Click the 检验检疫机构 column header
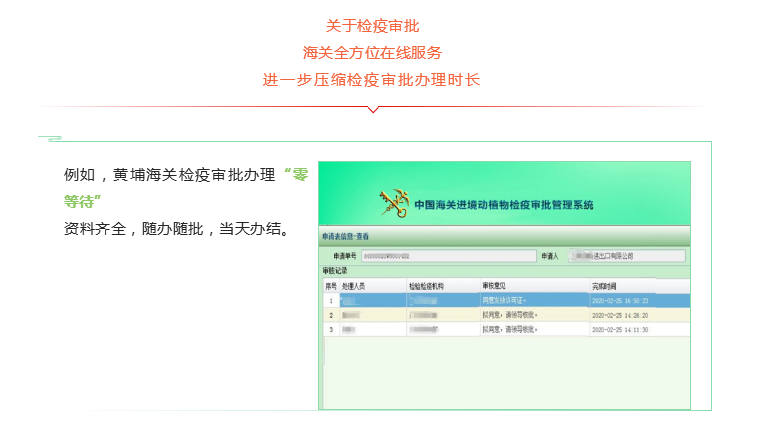768x438 pixels. tap(426, 286)
